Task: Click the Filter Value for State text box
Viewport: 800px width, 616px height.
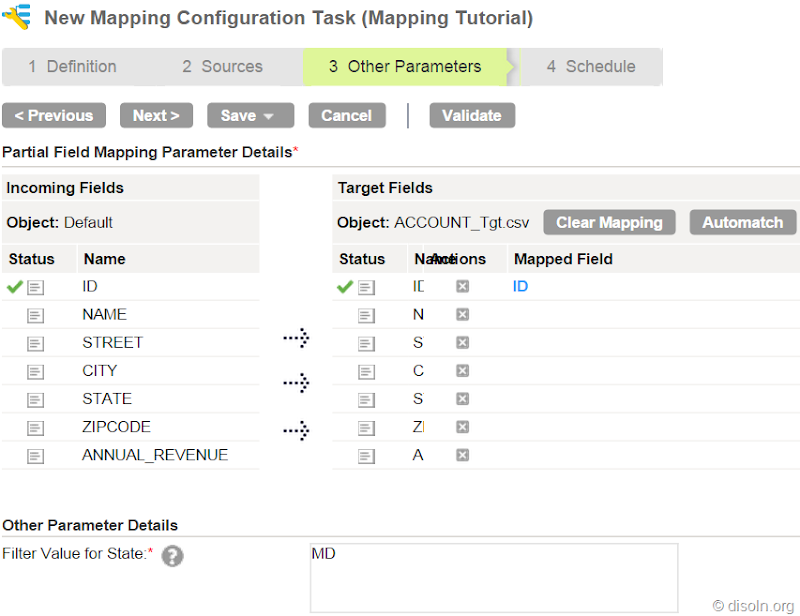Action: (x=494, y=577)
